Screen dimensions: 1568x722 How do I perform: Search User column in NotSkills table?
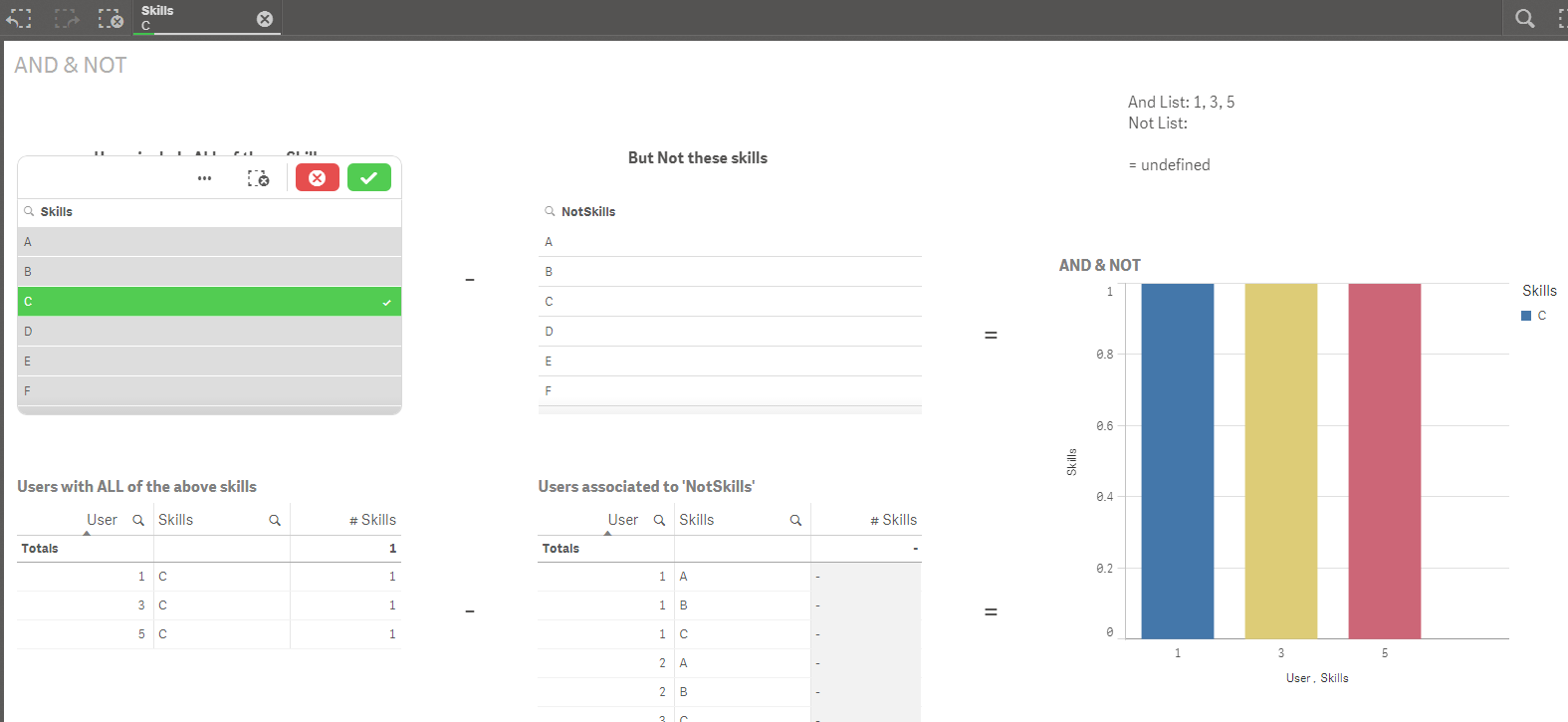(659, 520)
